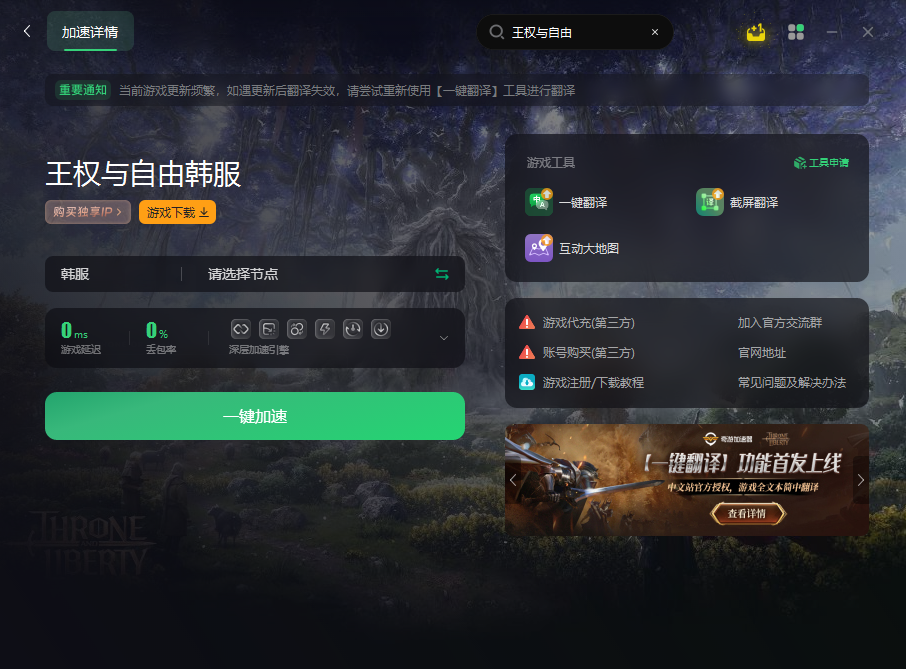
Task: Toggle the circular download arrow engine icon
Action: [381, 329]
